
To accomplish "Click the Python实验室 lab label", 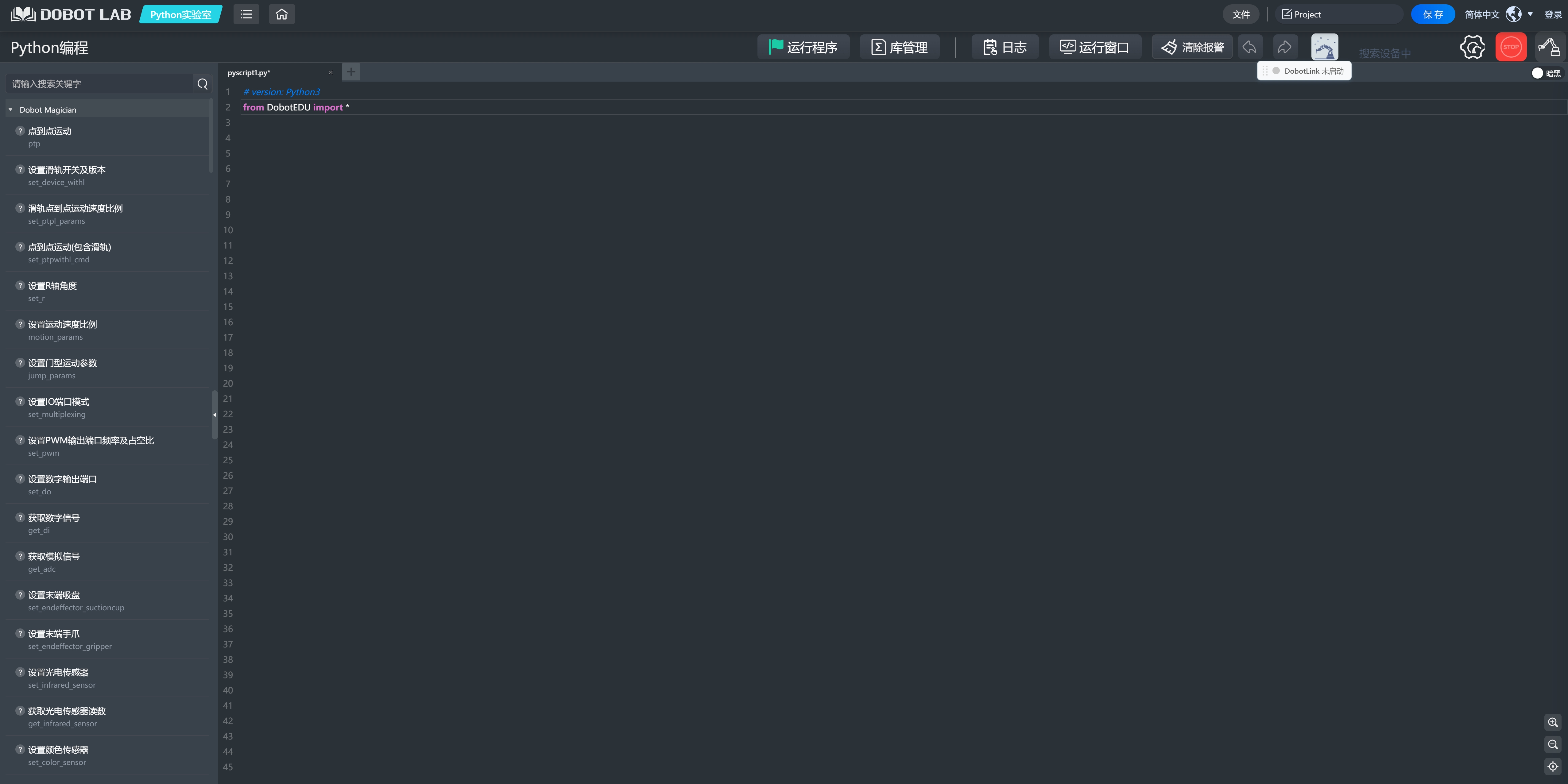I will tap(181, 14).
